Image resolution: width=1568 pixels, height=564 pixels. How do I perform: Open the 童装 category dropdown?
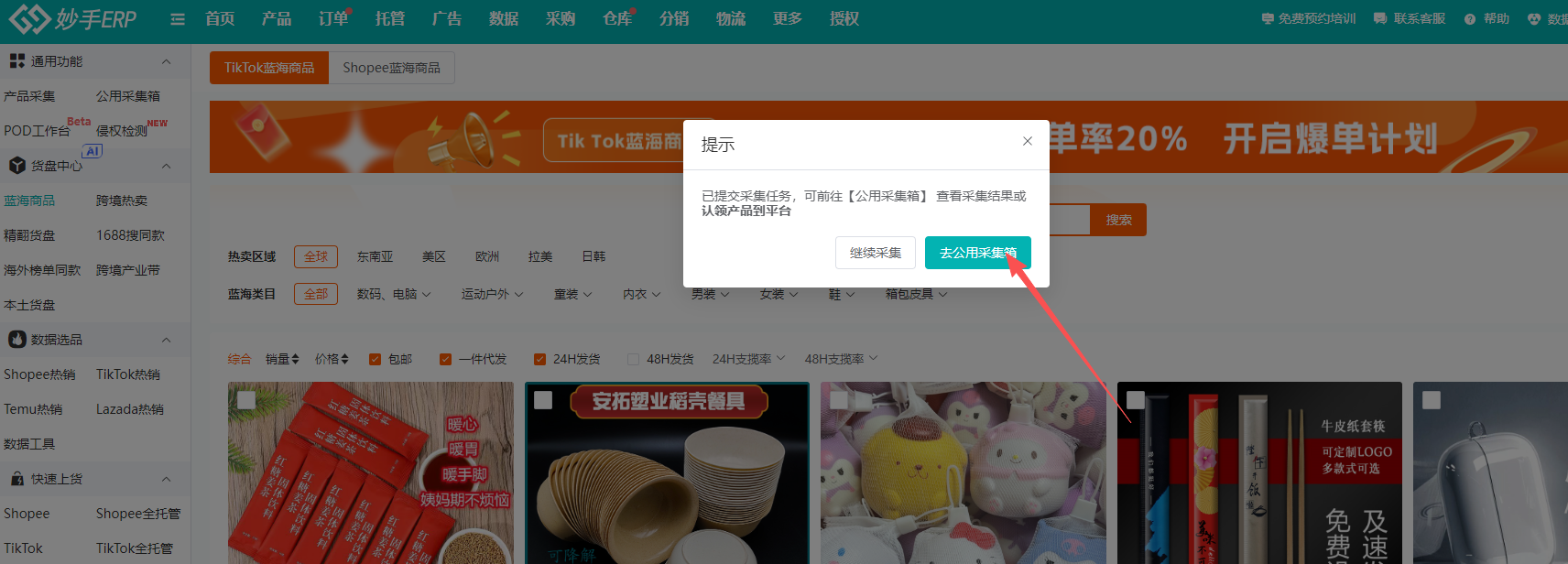573,294
